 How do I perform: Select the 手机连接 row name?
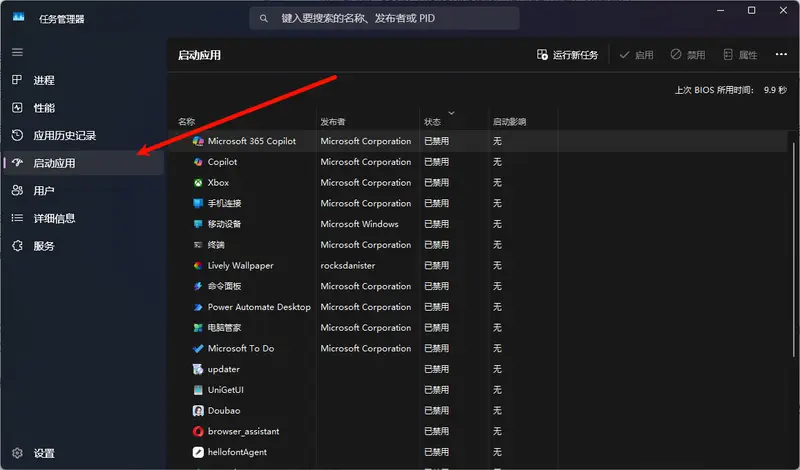point(224,203)
